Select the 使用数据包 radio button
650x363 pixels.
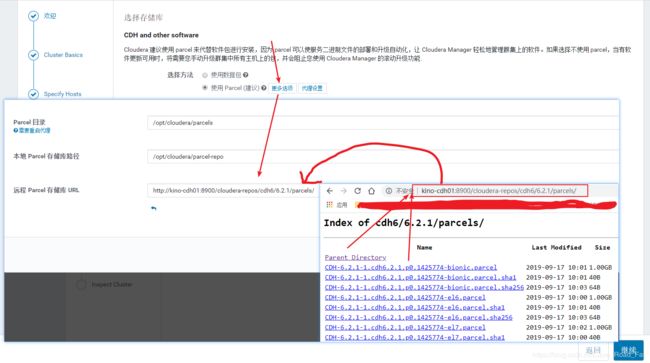coord(205,75)
